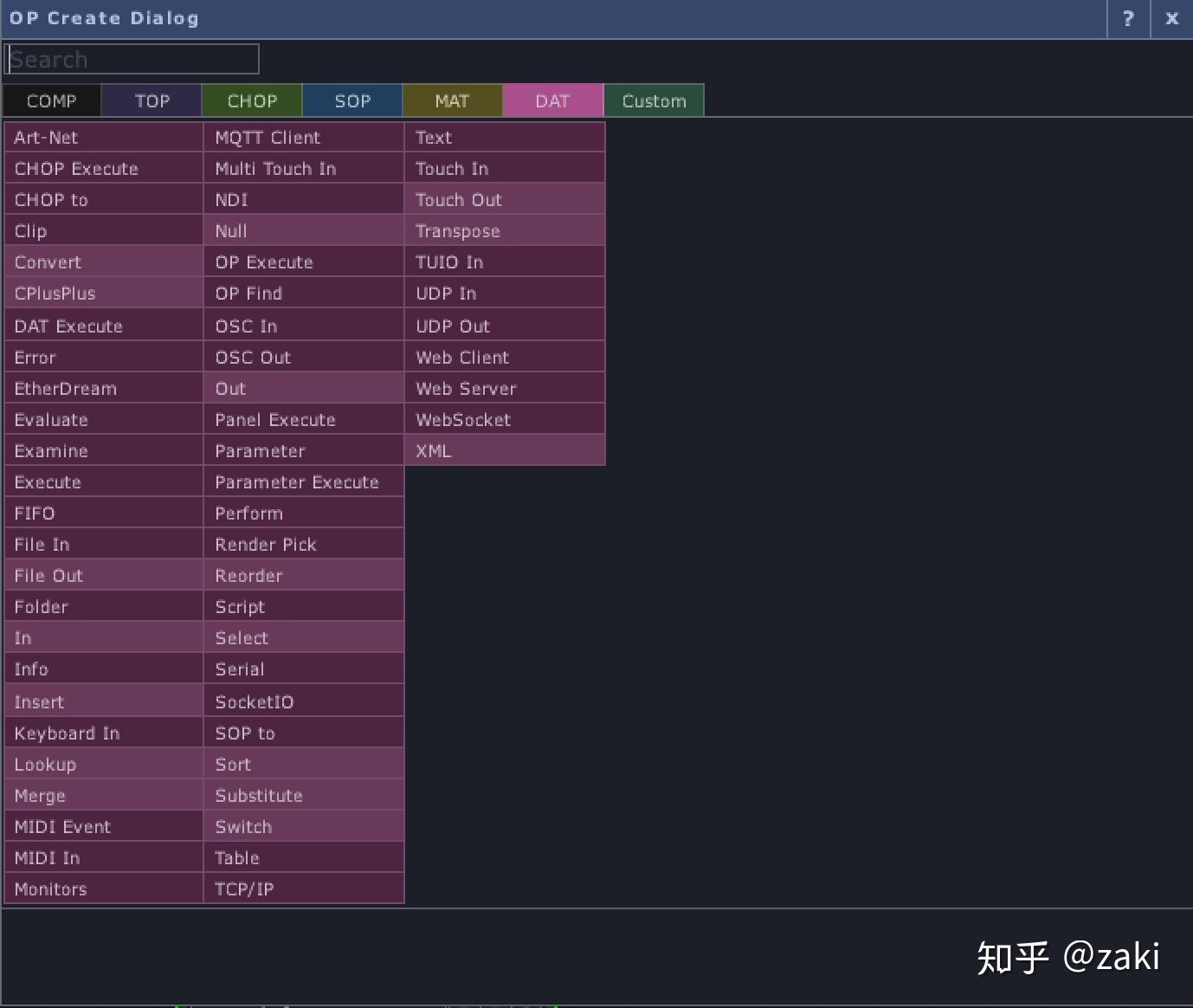This screenshot has width=1193, height=1008.
Task: Open the Custom operators tab
Action: coord(654,100)
